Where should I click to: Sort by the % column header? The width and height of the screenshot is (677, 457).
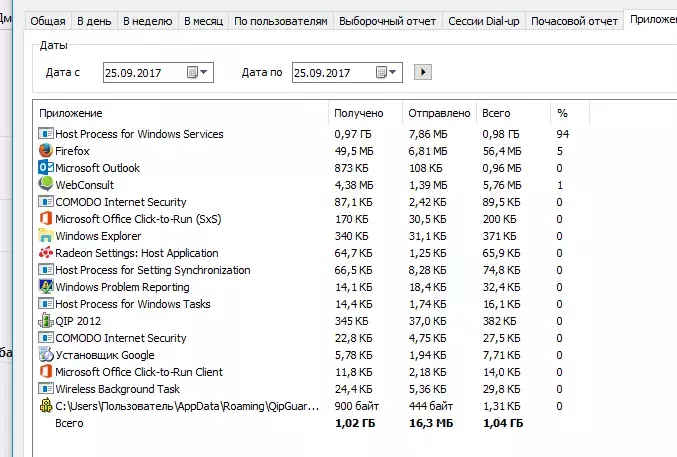click(x=570, y=113)
